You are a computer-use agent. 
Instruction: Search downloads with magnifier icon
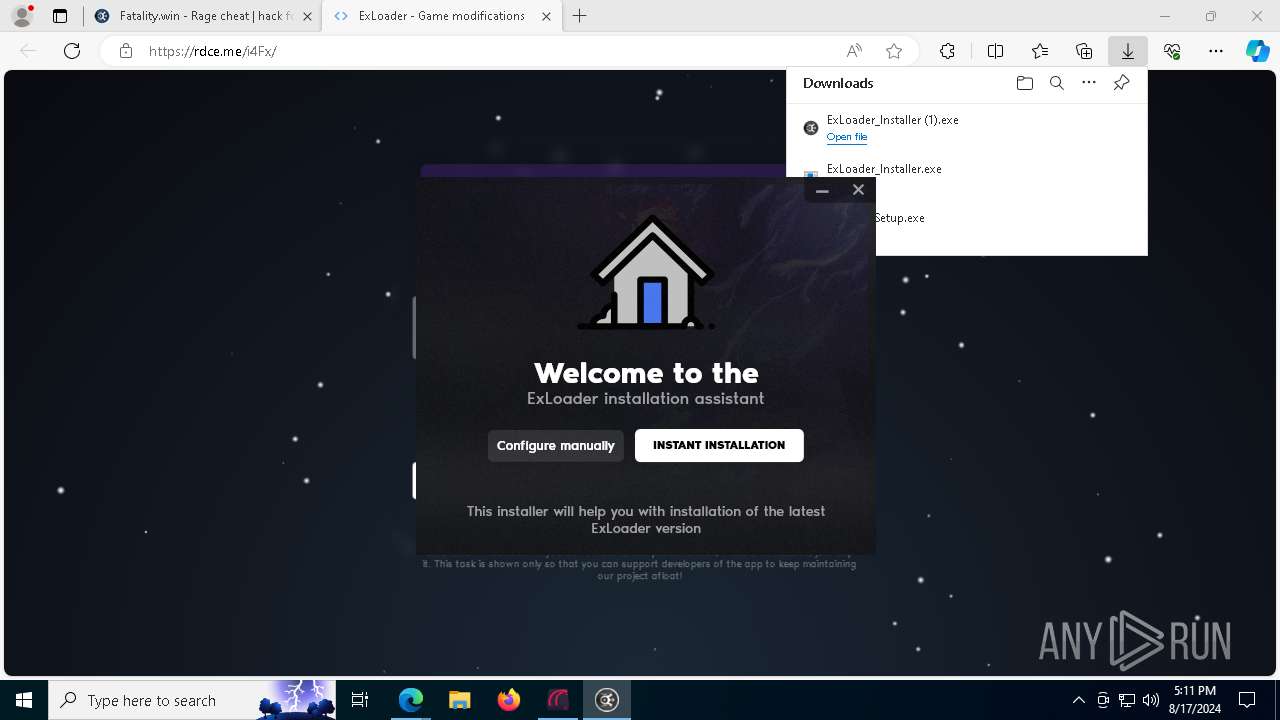(1056, 83)
